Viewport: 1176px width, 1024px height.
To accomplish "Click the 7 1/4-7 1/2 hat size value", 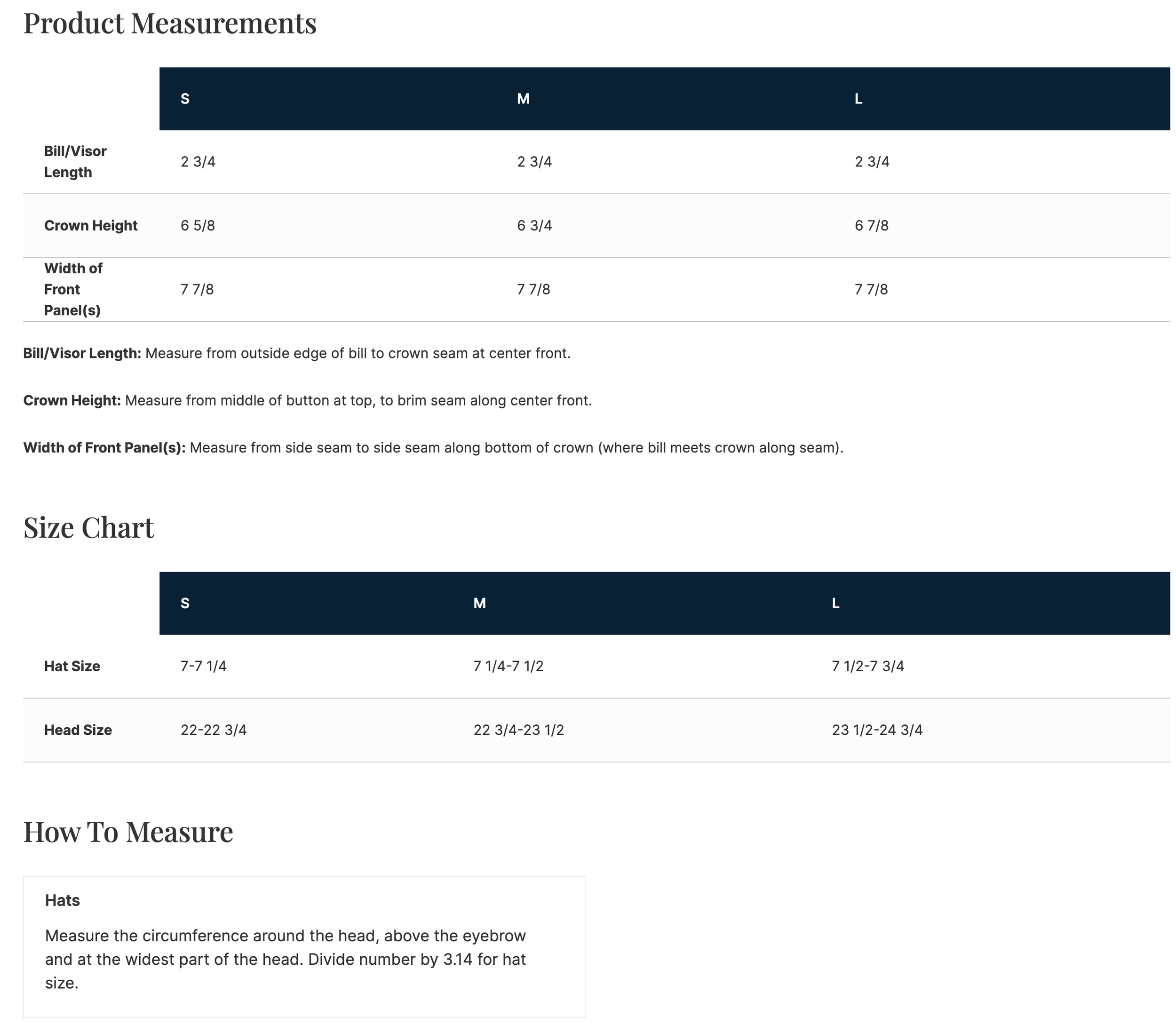I will [509, 667].
